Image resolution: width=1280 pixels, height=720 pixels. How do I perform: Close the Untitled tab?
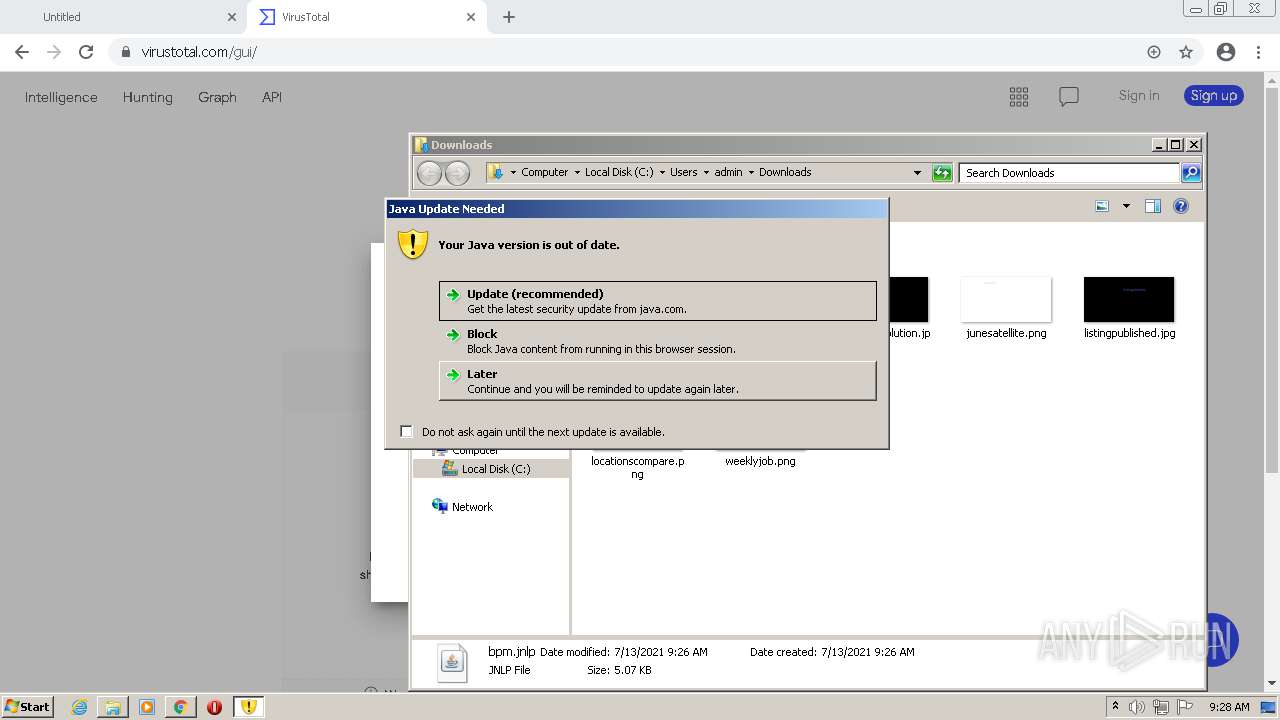232,17
